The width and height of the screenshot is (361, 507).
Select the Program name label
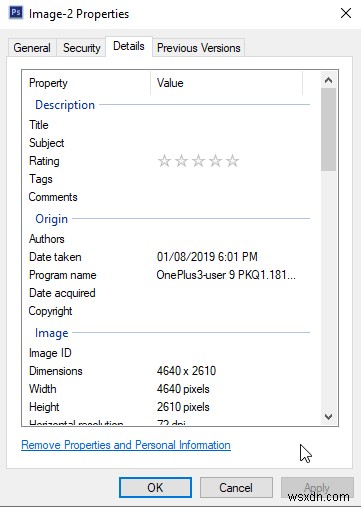pyautogui.click(x=63, y=275)
